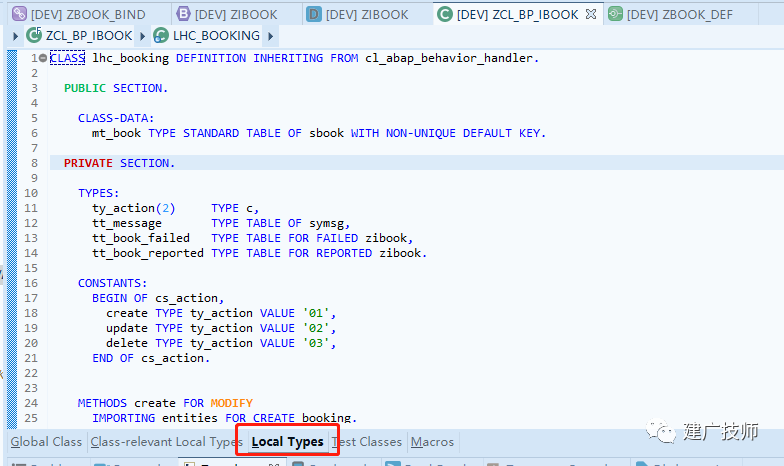Click the update constant on line 19
784x466 pixels.
click(x=127, y=328)
